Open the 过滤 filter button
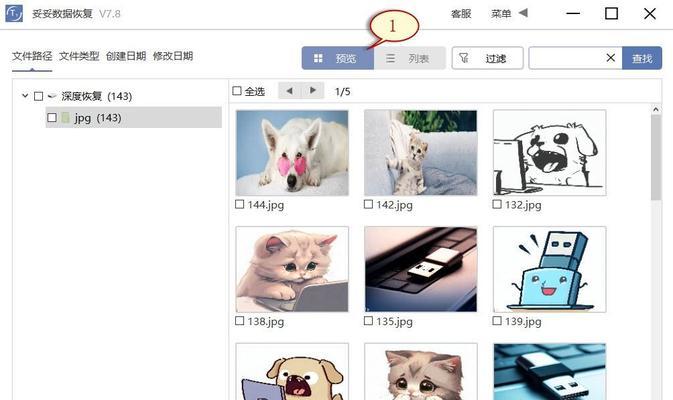The width and height of the screenshot is (673, 400). [x=487, y=58]
